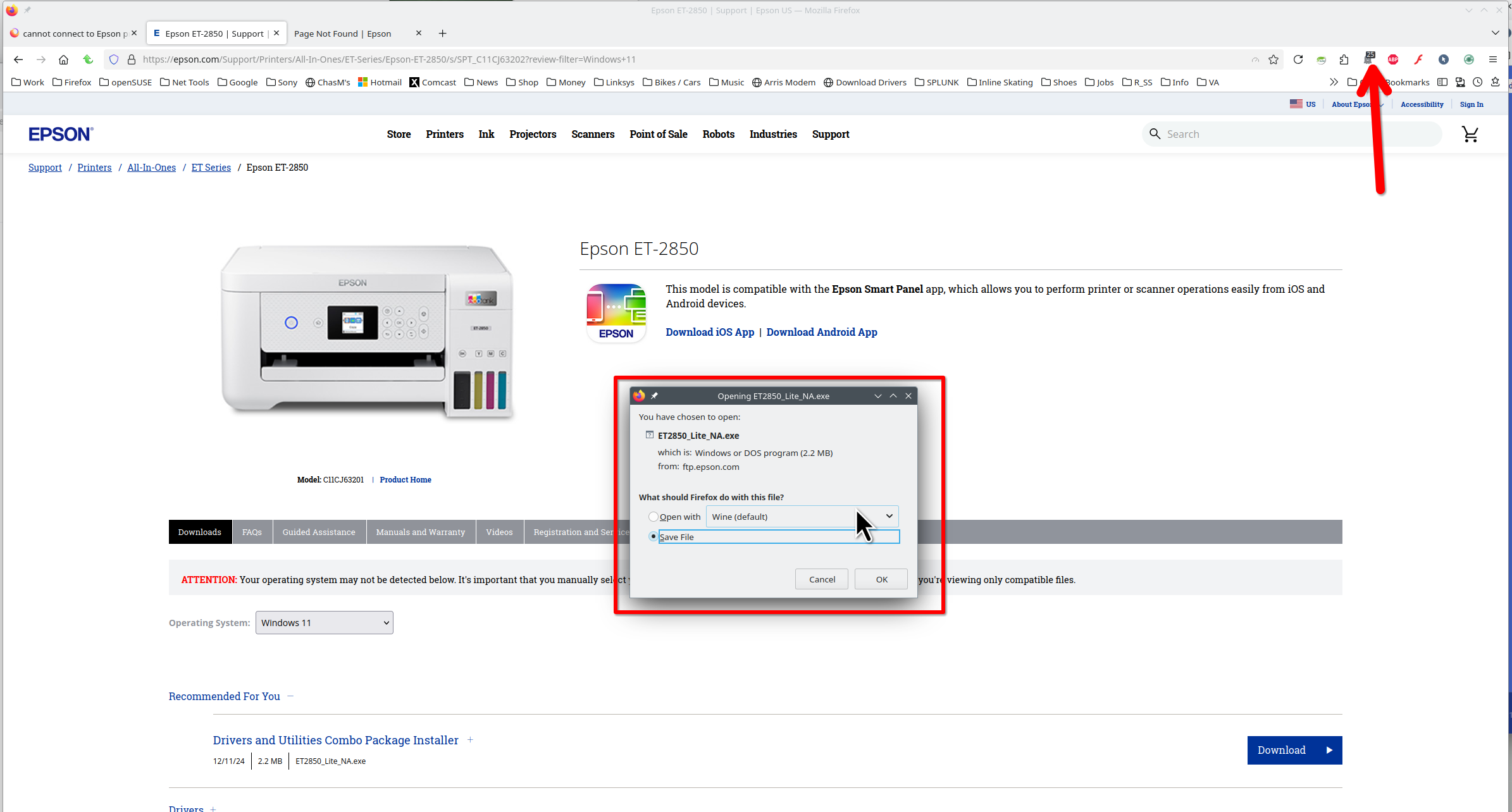
Task: Click the Epson Smart Panel app icon
Action: (616, 313)
